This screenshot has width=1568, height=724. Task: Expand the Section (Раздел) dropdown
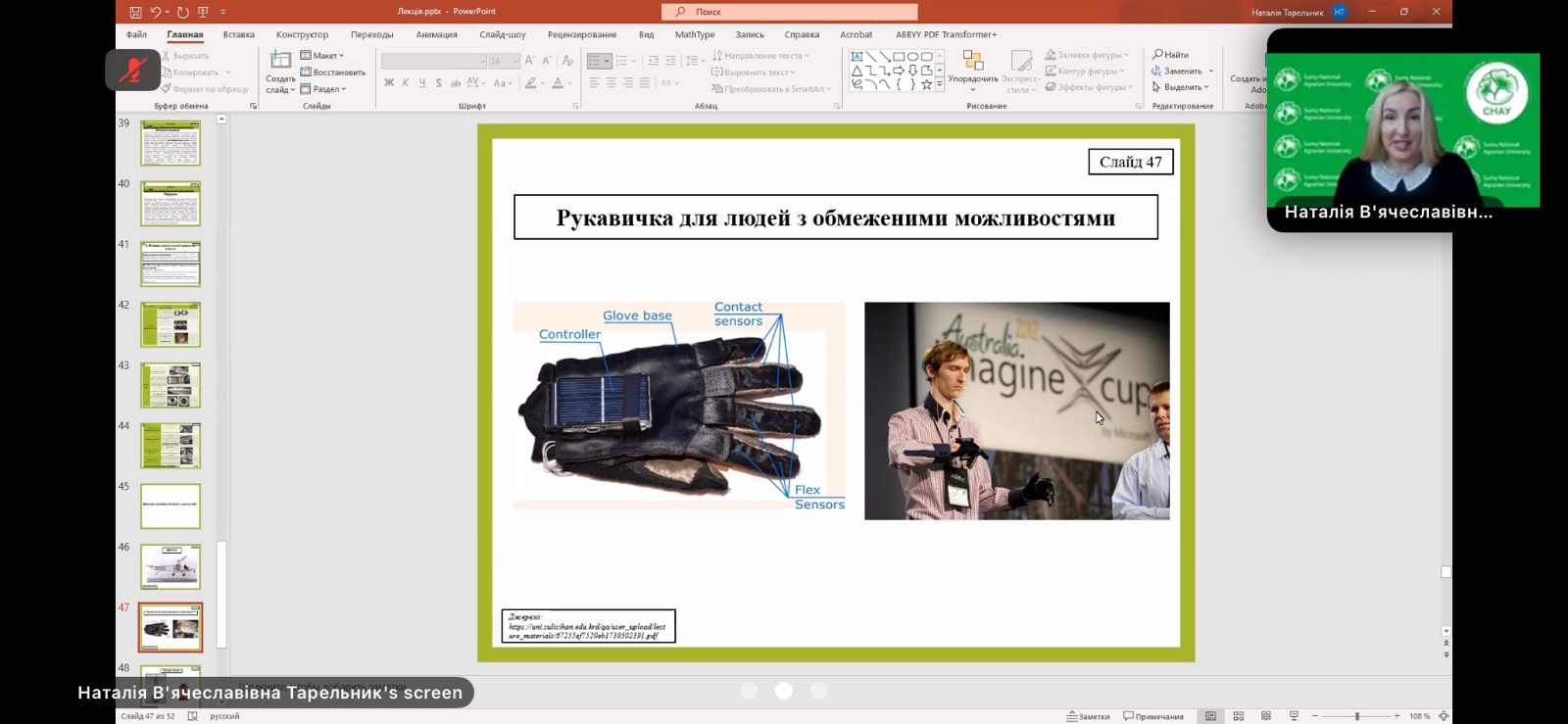[x=324, y=89]
